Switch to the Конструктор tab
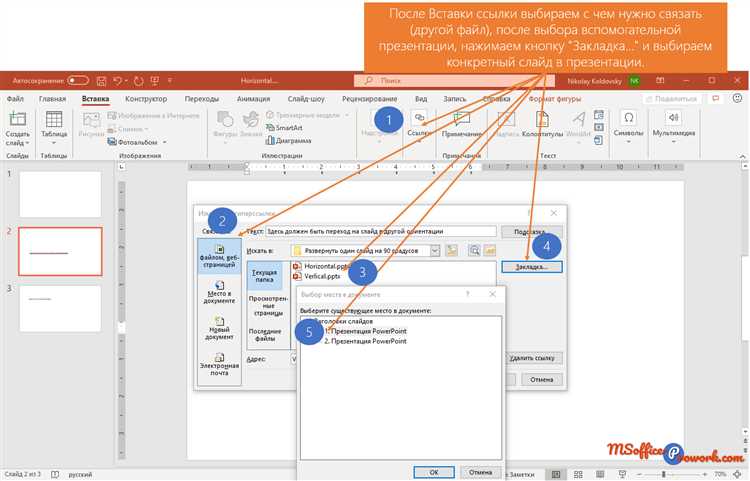750x481 pixels. [146, 99]
